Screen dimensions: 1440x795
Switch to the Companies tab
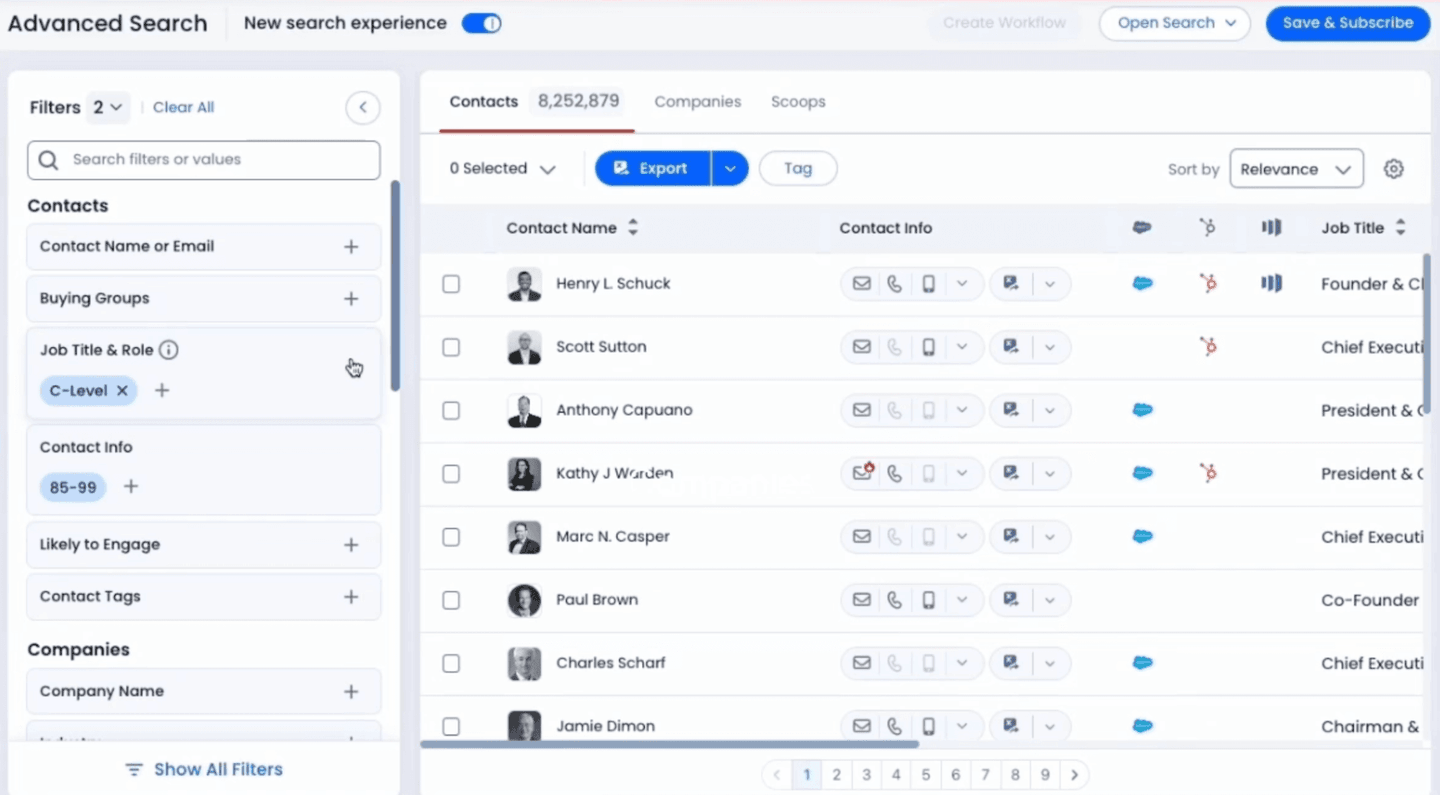coord(697,102)
